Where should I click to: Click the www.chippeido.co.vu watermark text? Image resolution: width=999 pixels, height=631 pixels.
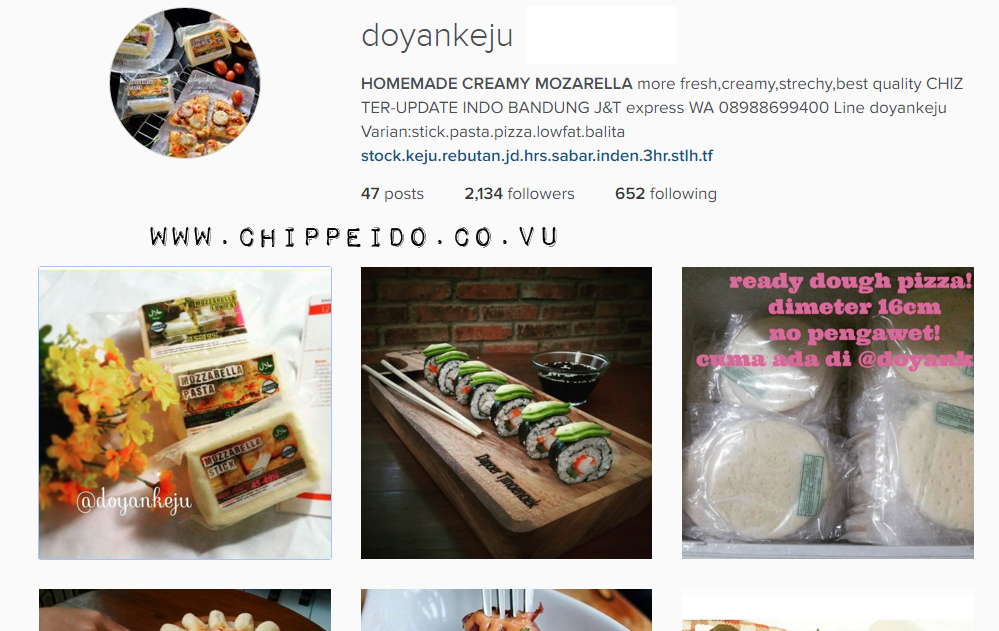click(354, 237)
